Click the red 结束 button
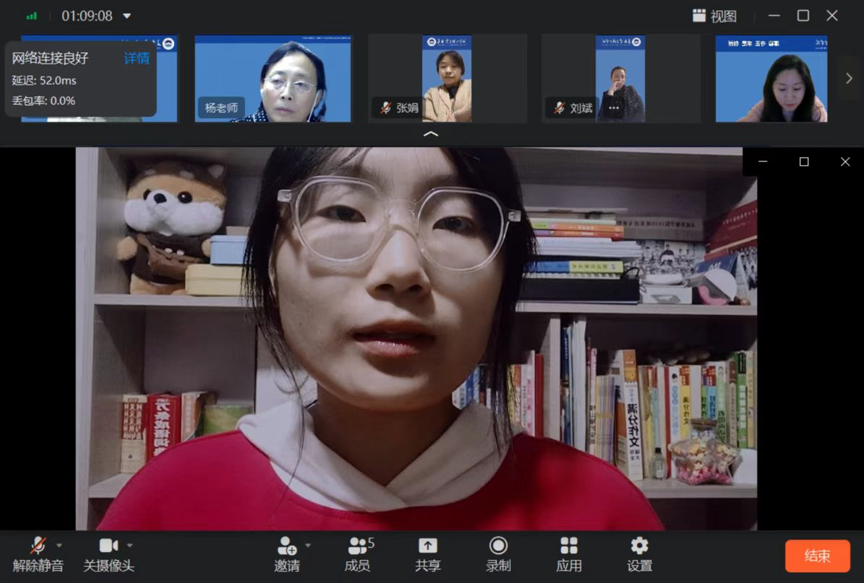864x583 pixels. coord(817,556)
